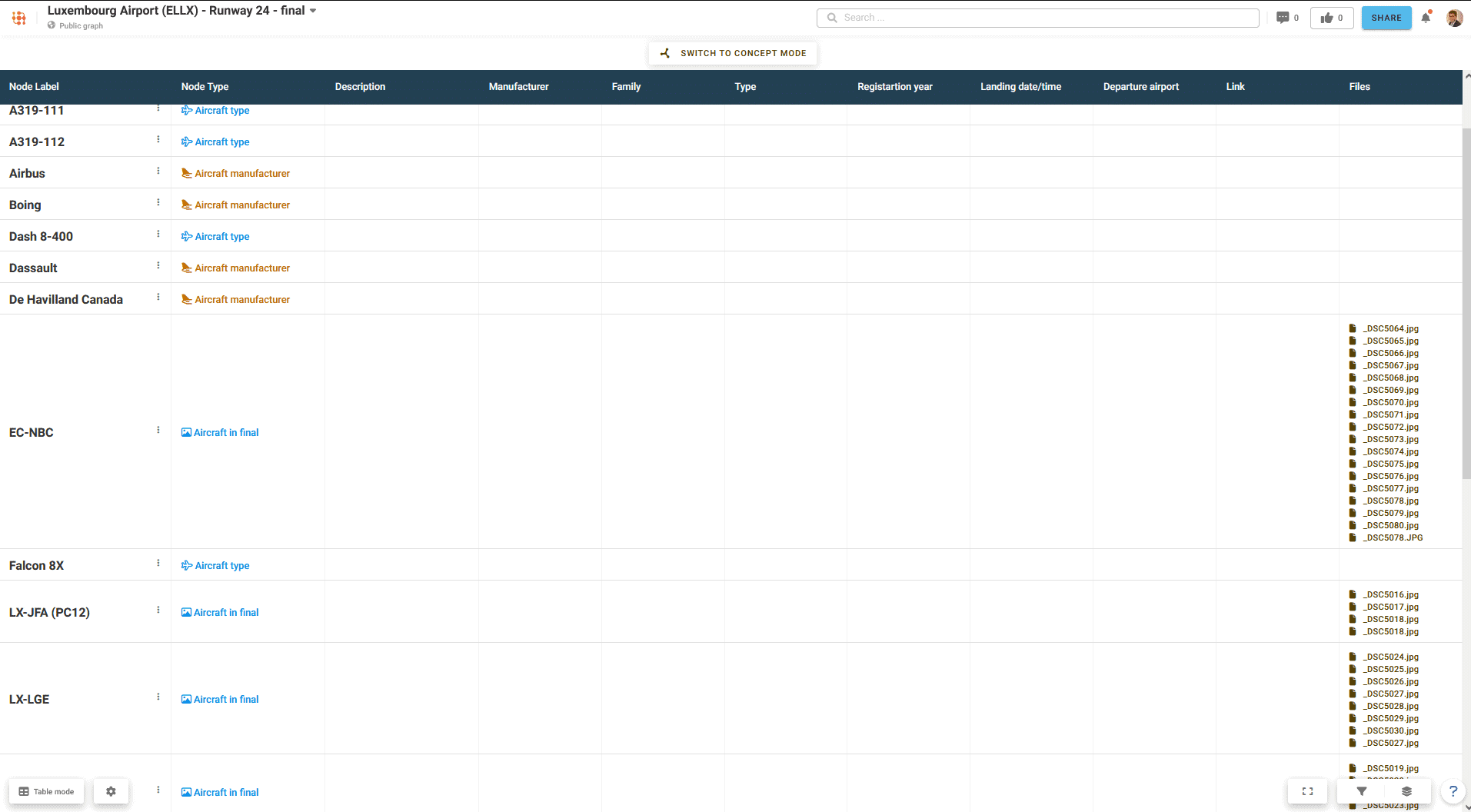Click the Aircraft manufacturer icon in Dassault row
This screenshot has width=1471, height=812.
point(186,268)
